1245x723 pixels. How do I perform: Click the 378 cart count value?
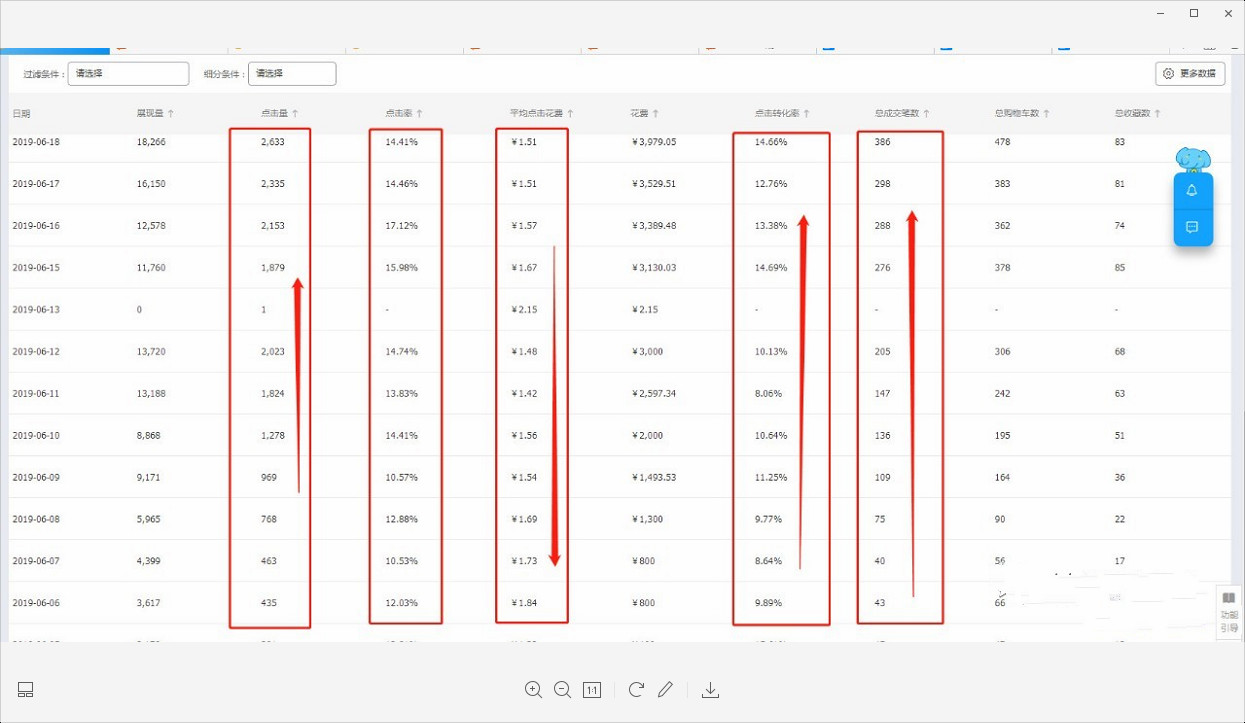[1002, 268]
